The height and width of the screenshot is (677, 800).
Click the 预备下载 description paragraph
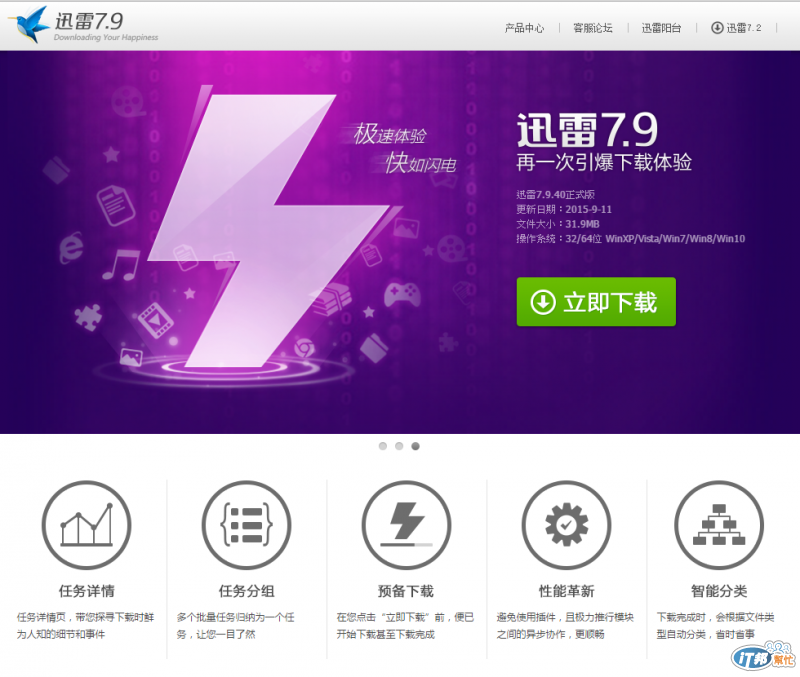point(405,625)
